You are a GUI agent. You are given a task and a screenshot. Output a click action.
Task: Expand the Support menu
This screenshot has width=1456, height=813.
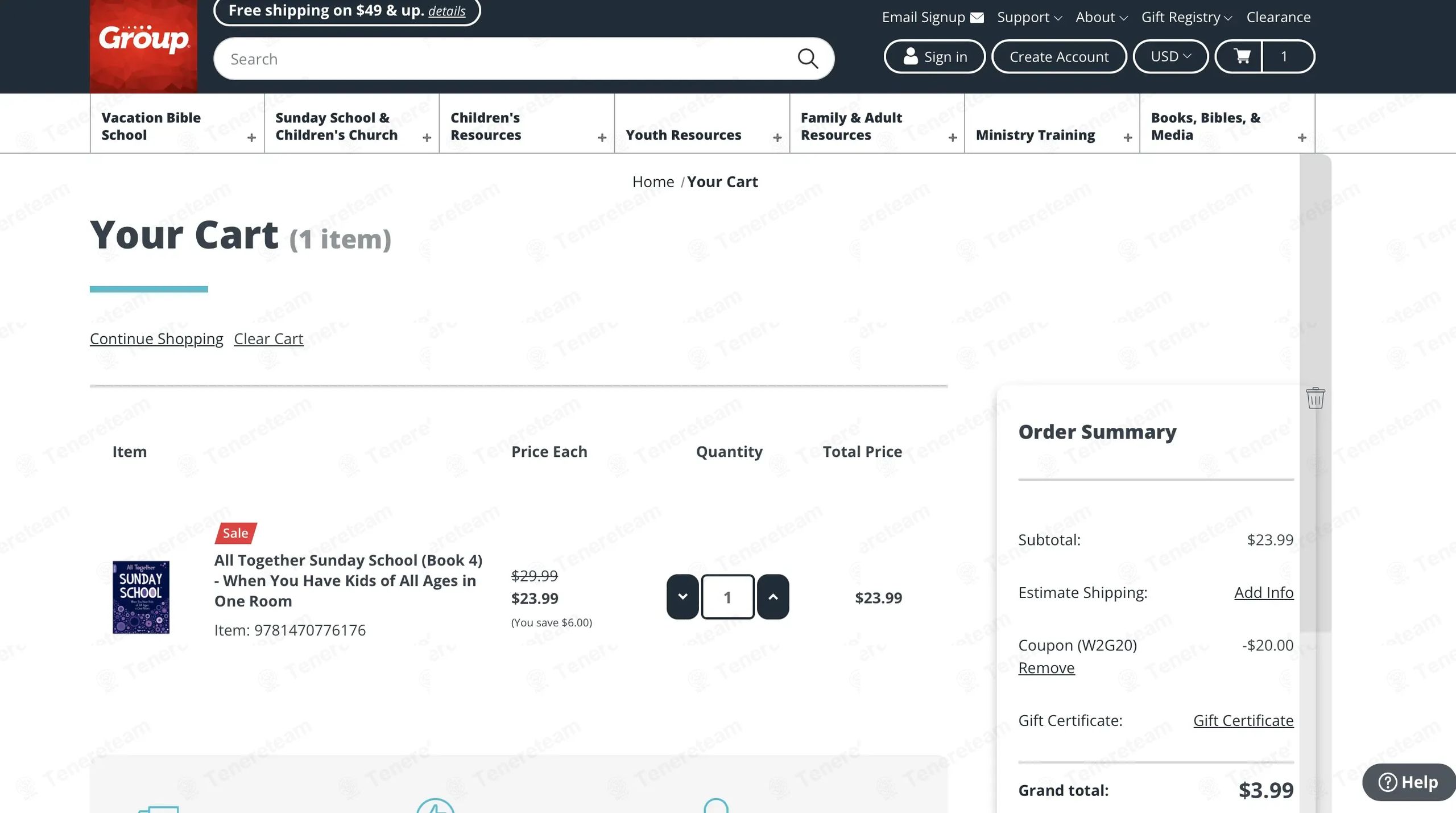click(1029, 17)
